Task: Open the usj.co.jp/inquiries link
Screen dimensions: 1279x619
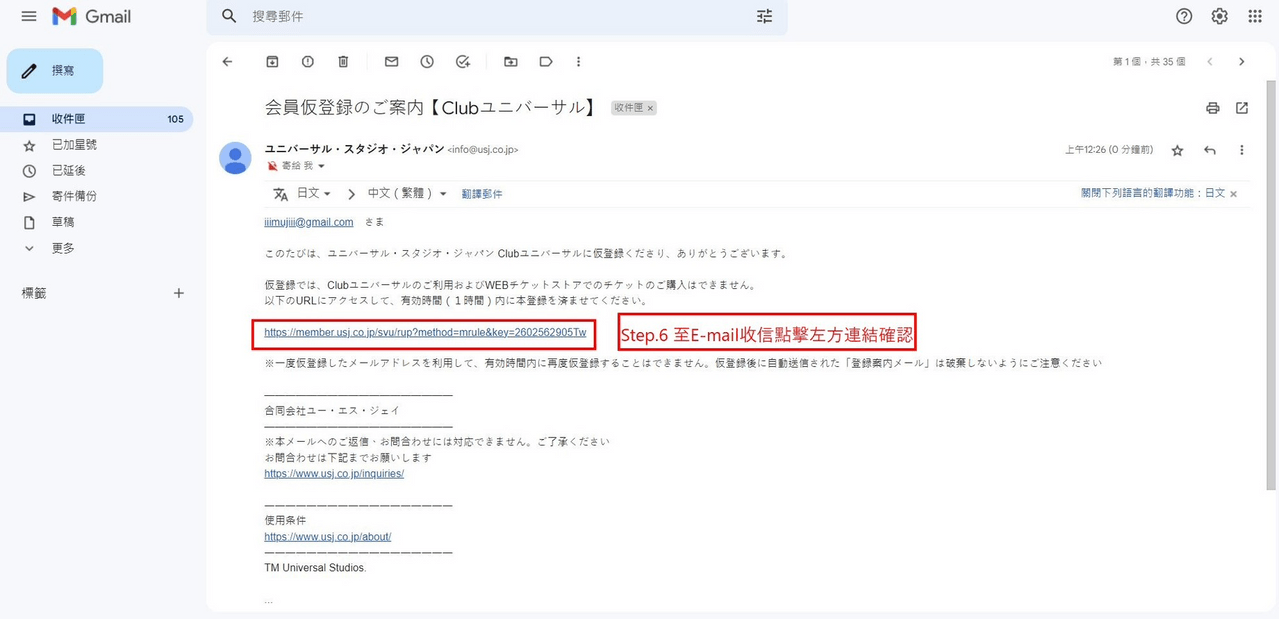Action: coord(334,474)
